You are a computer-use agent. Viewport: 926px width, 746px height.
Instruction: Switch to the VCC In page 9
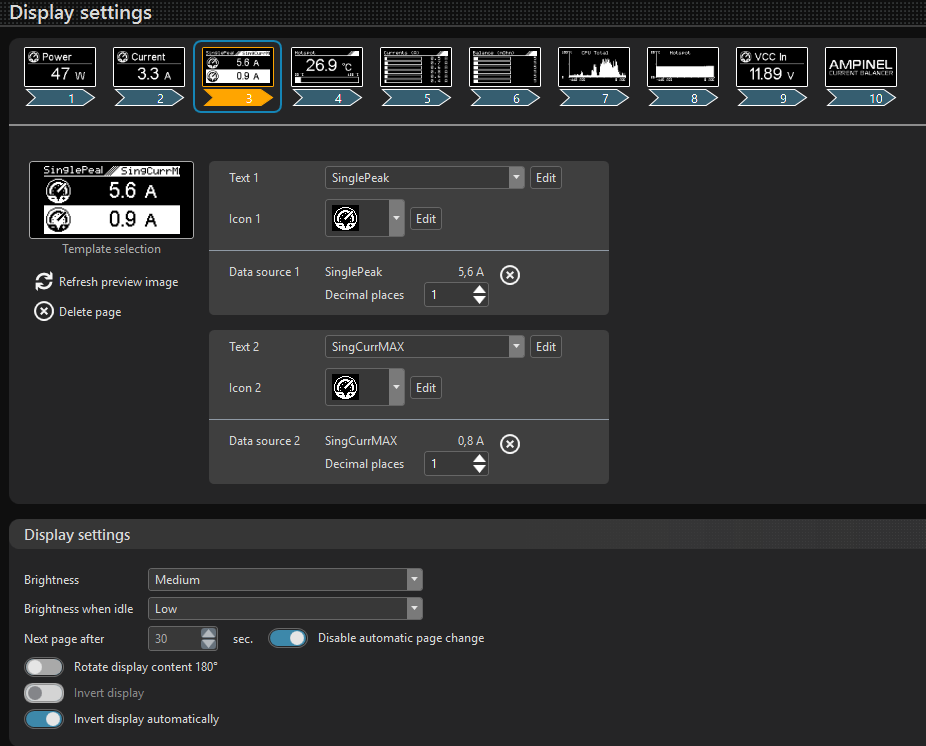772,68
